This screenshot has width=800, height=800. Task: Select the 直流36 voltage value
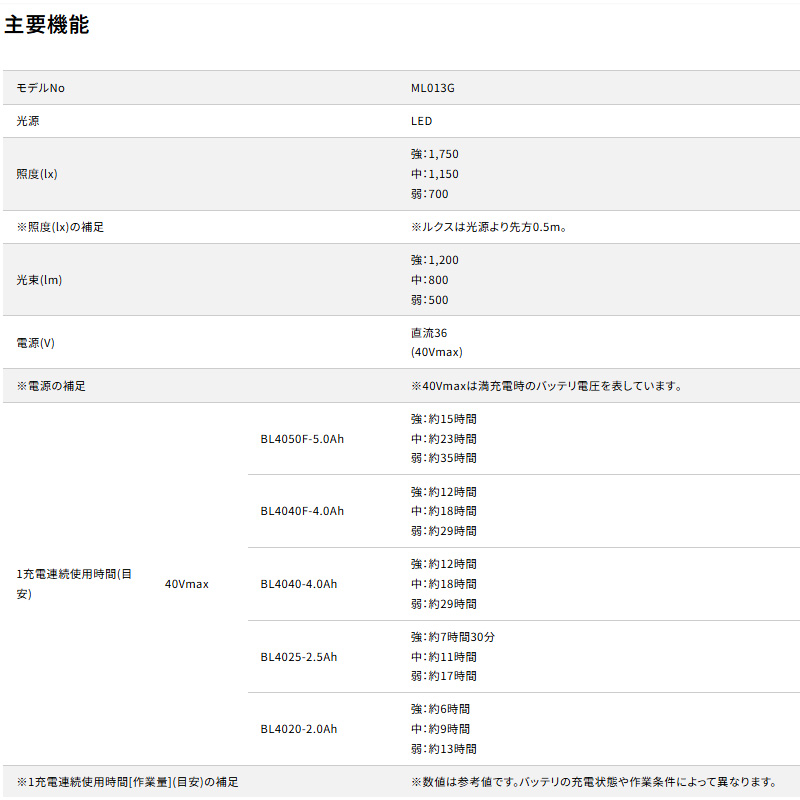[x=428, y=333]
